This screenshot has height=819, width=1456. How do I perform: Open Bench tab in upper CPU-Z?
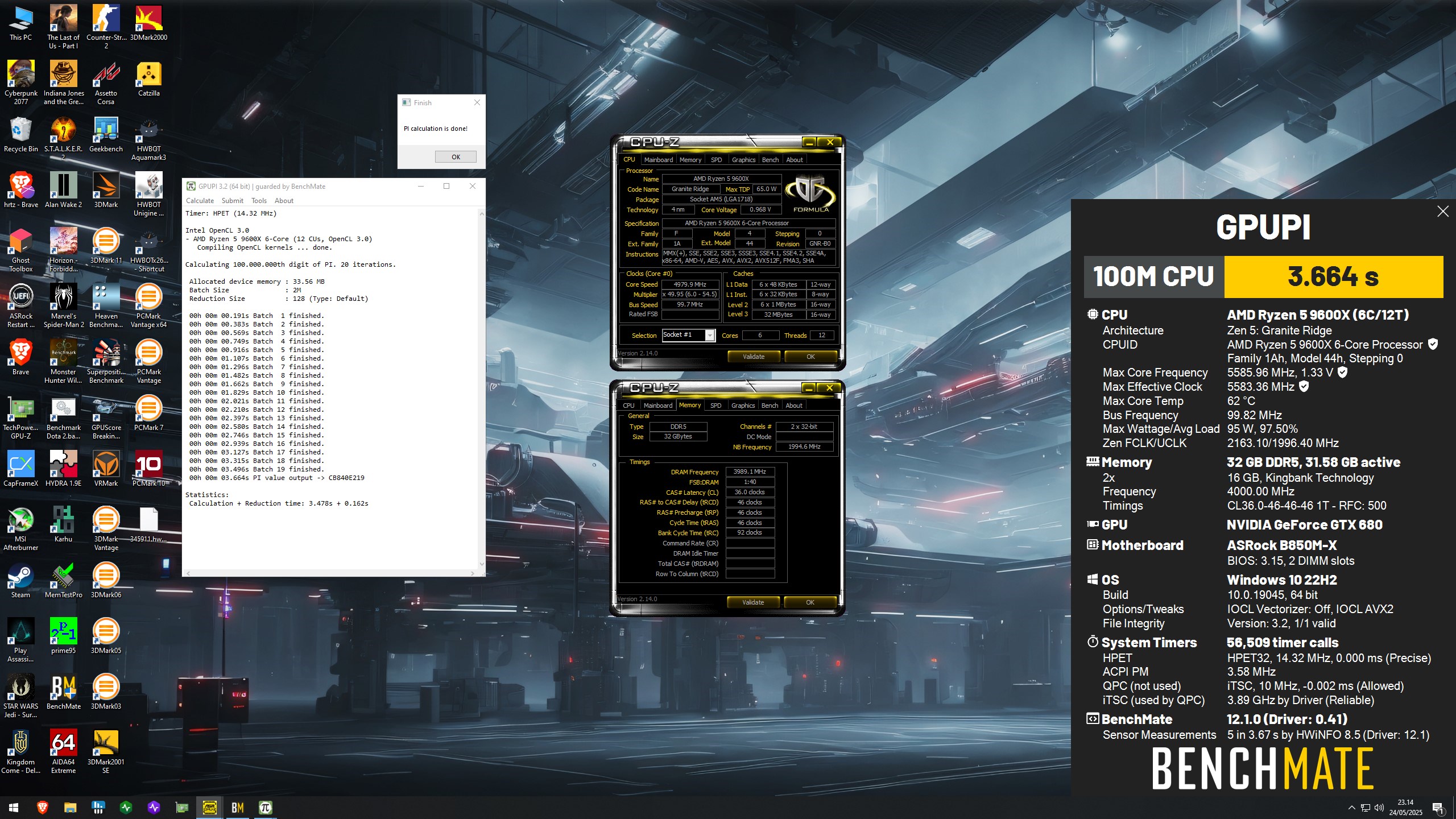pyautogui.click(x=770, y=160)
